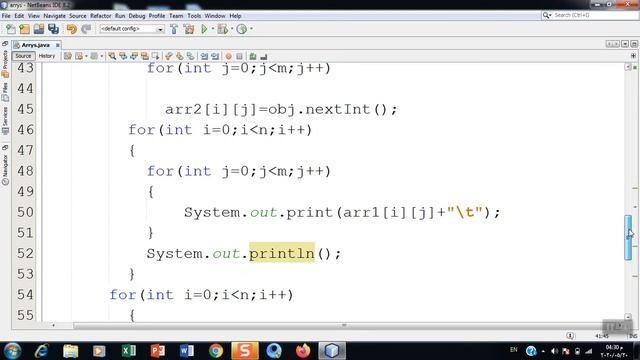Image resolution: width=640 pixels, height=360 pixels.
Task: Click the Save All toolbar icon
Action: click(53, 29)
